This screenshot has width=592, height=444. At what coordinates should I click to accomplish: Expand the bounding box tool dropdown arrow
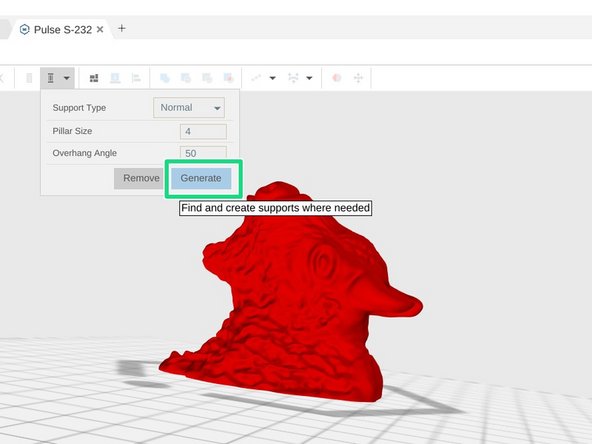pyautogui.click(x=309, y=78)
